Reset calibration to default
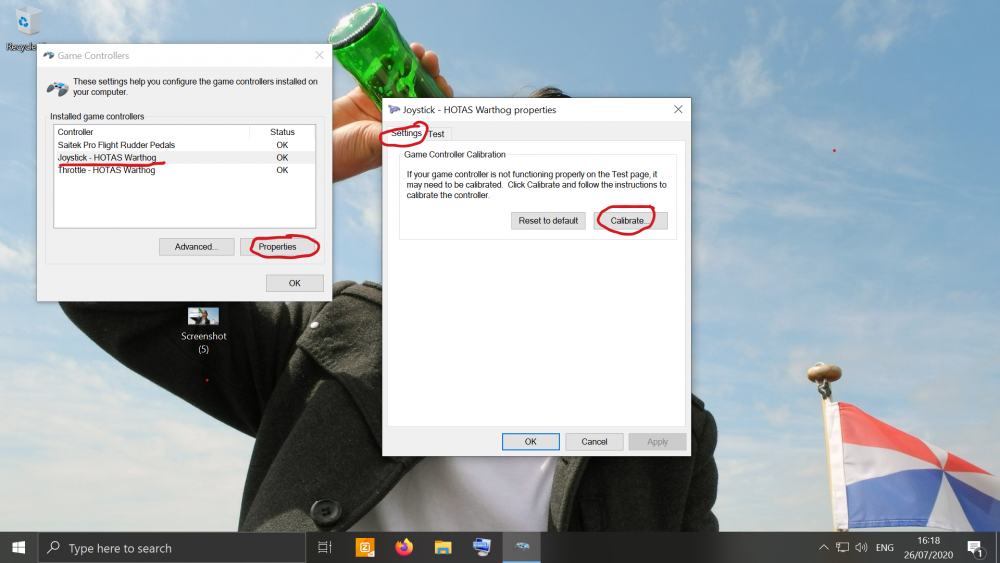The height and width of the screenshot is (563, 1000). [548, 221]
